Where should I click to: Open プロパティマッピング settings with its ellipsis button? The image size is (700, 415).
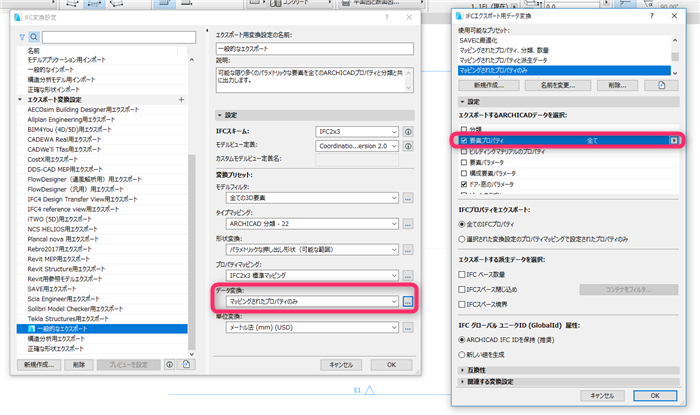408,275
